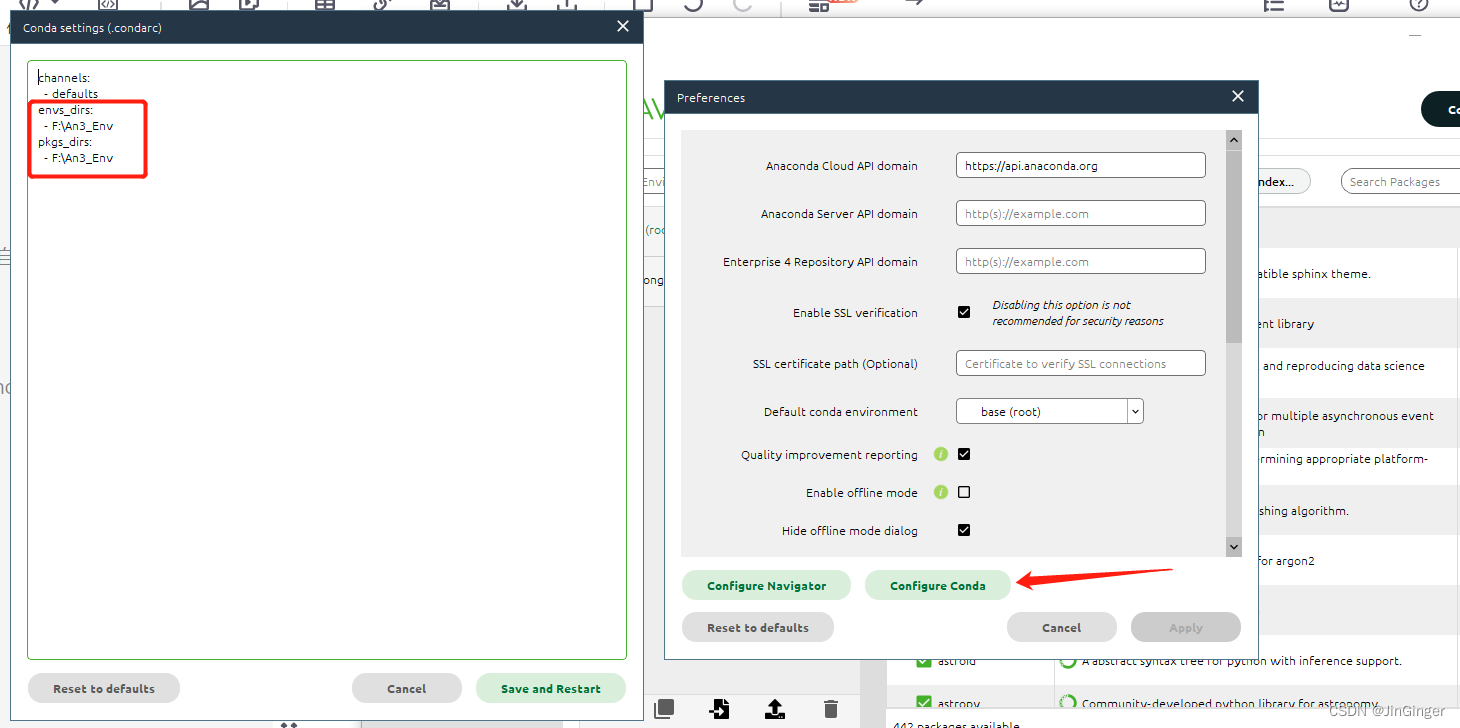Click info icon beside Quality improvement reporting

940,454
